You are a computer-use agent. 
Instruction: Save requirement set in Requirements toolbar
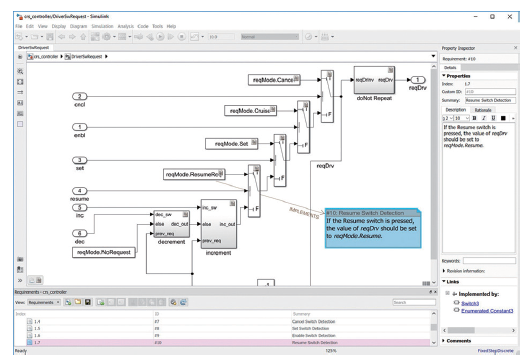87,302
